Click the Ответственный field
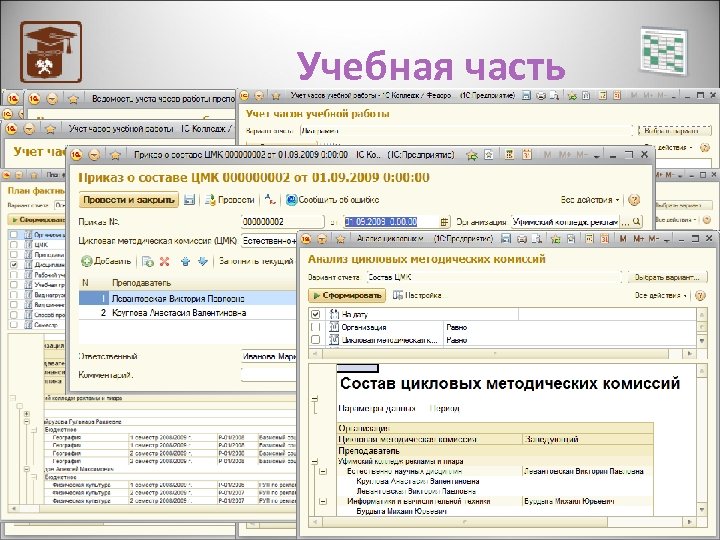 click(269, 356)
